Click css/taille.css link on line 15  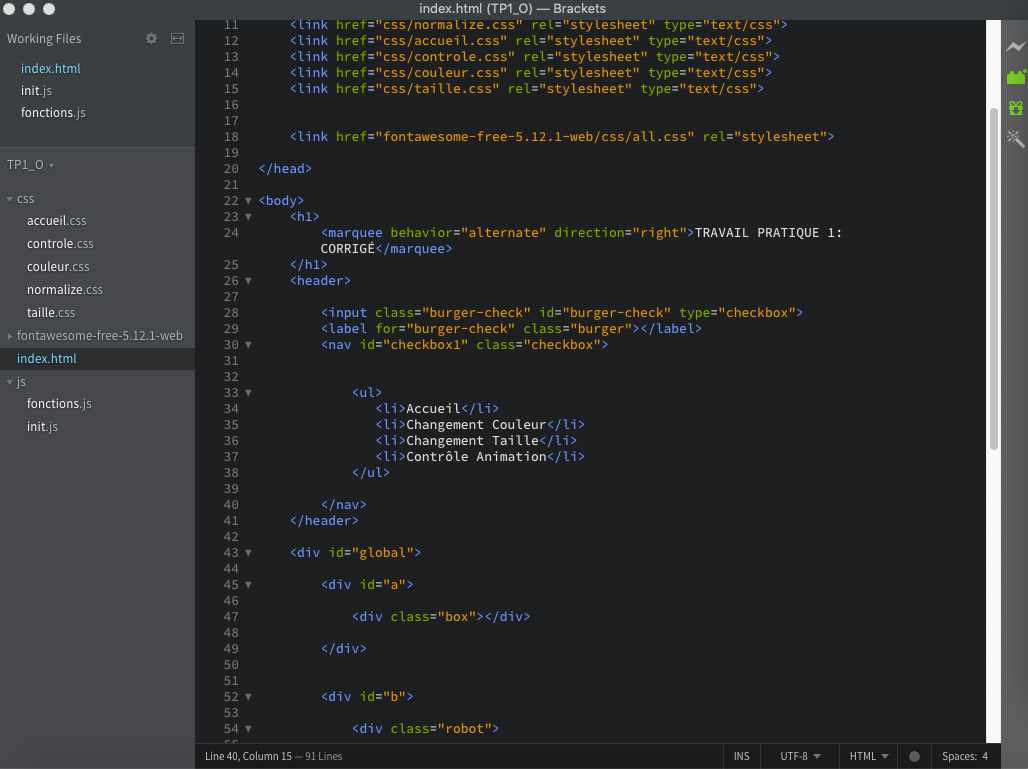tap(437, 89)
